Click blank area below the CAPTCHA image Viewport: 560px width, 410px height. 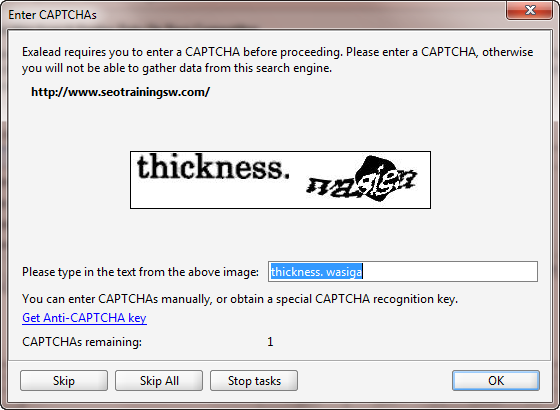click(x=280, y=234)
